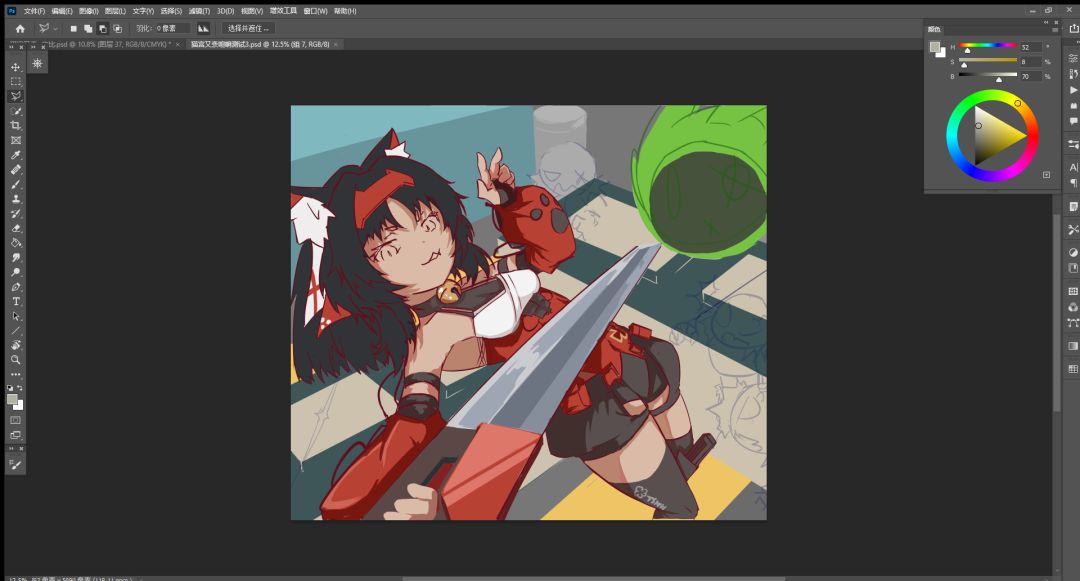1080x581 pixels.
Task: Select the Hand/Rotate View tool
Action: (16, 345)
